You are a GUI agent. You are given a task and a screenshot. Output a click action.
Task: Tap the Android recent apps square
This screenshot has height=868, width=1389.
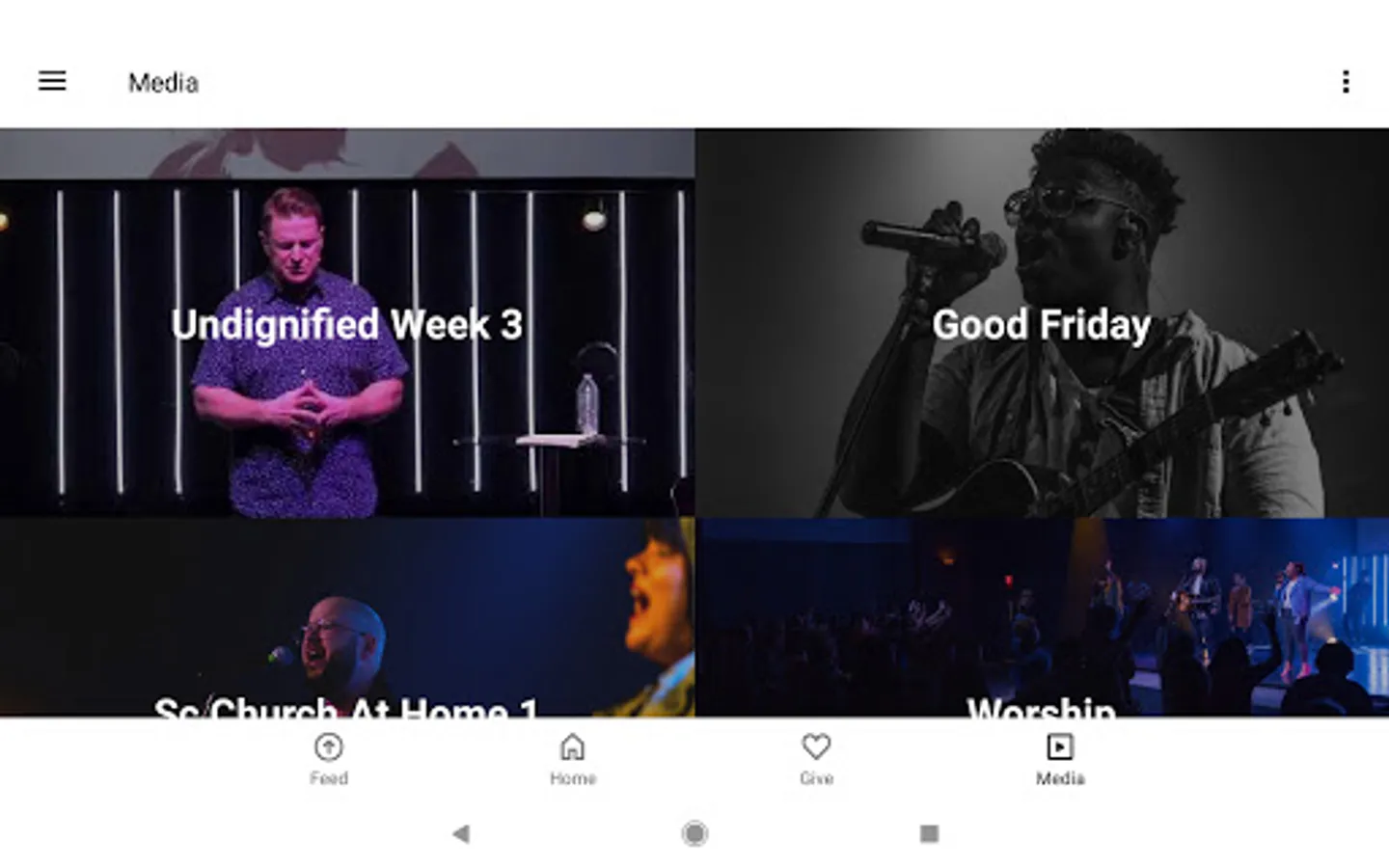coord(929,833)
